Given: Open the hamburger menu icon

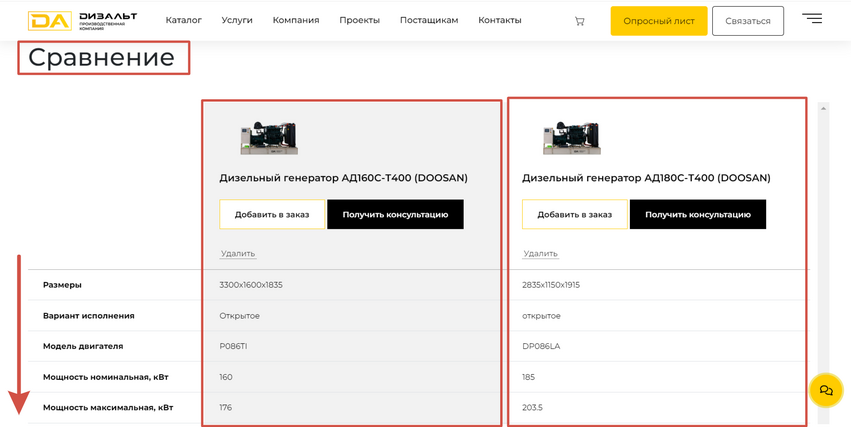Looking at the screenshot, I should (812, 18).
